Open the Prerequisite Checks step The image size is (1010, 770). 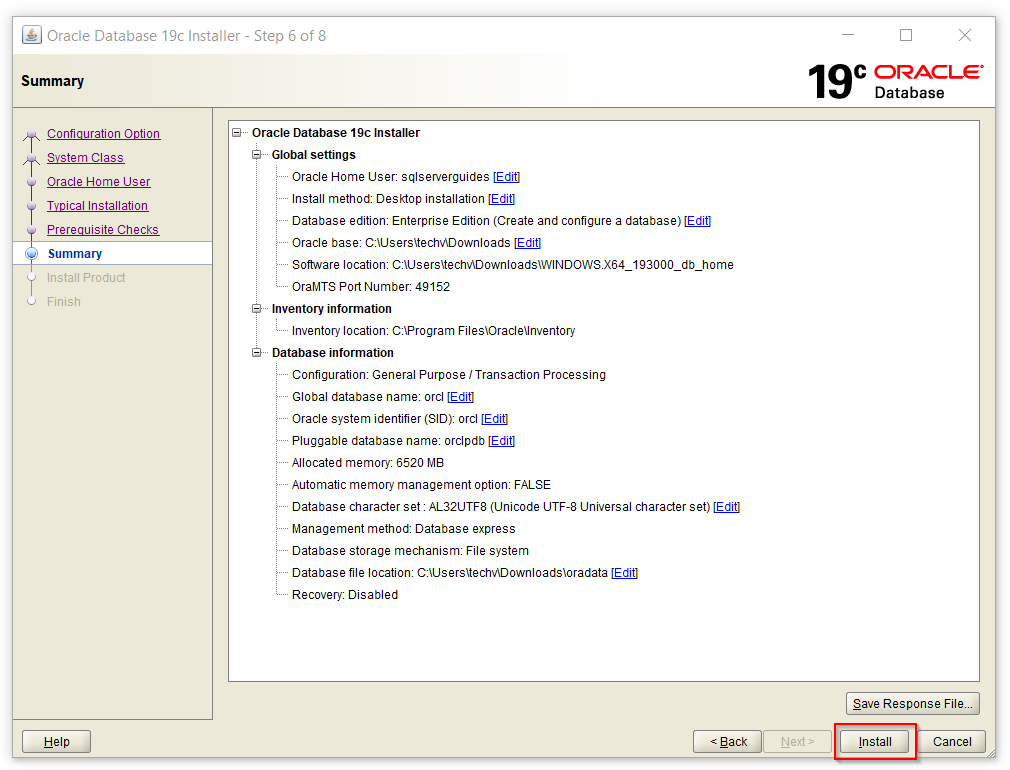pyautogui.click(x=102, y=230)
